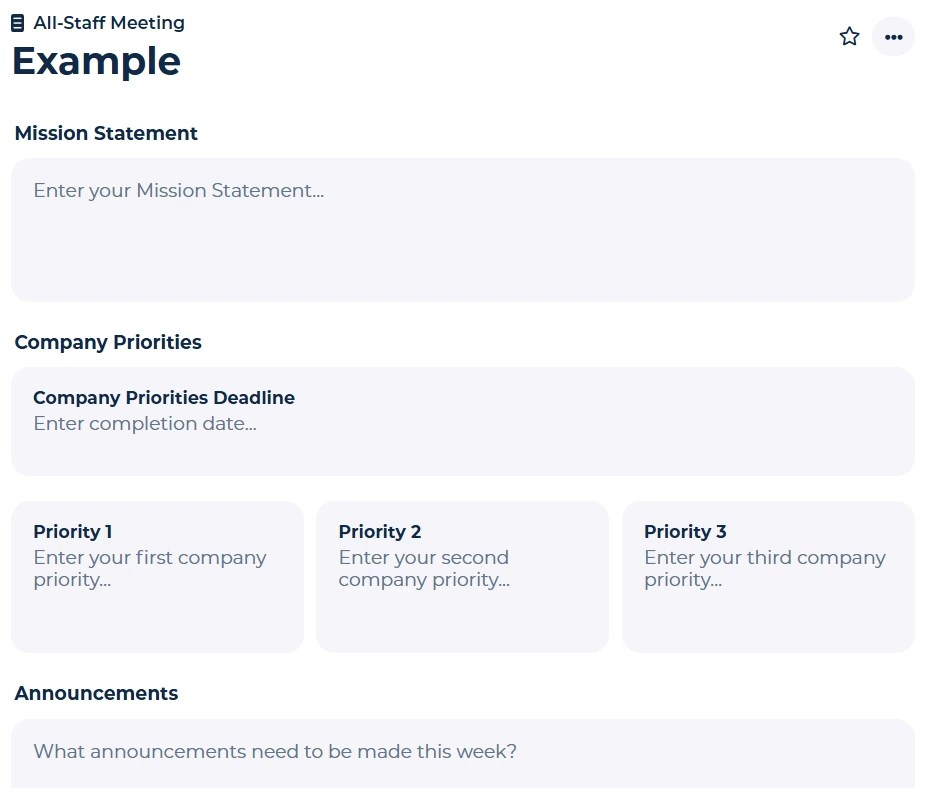Click the 'Enter your Mission Statement...' placeholder

[x=178, y=190]
